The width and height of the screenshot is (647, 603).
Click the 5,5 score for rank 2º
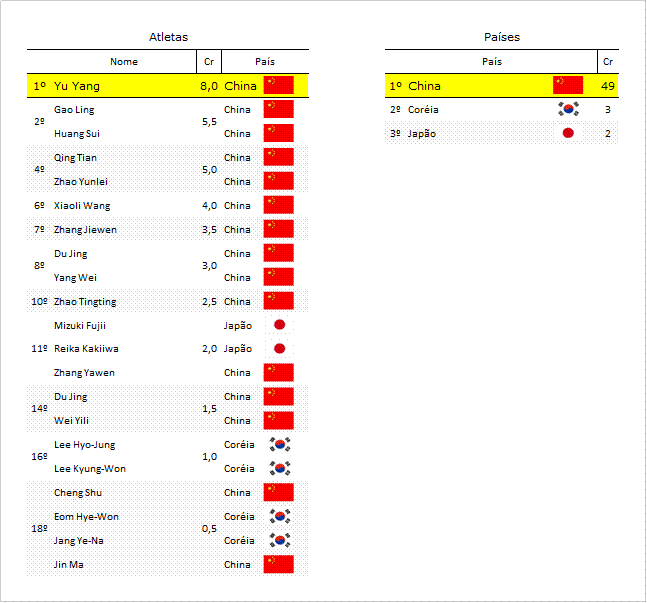210,122
